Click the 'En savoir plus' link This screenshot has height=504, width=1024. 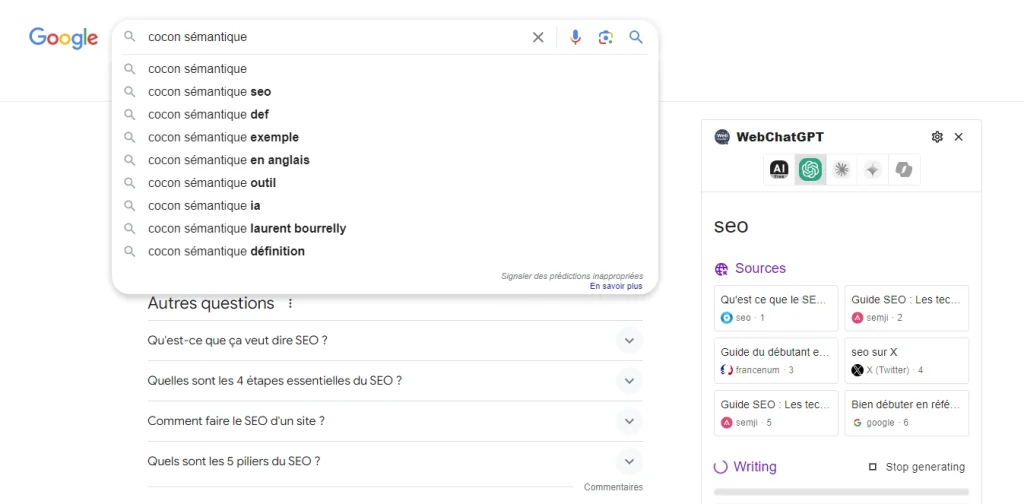tap(616, 286)
